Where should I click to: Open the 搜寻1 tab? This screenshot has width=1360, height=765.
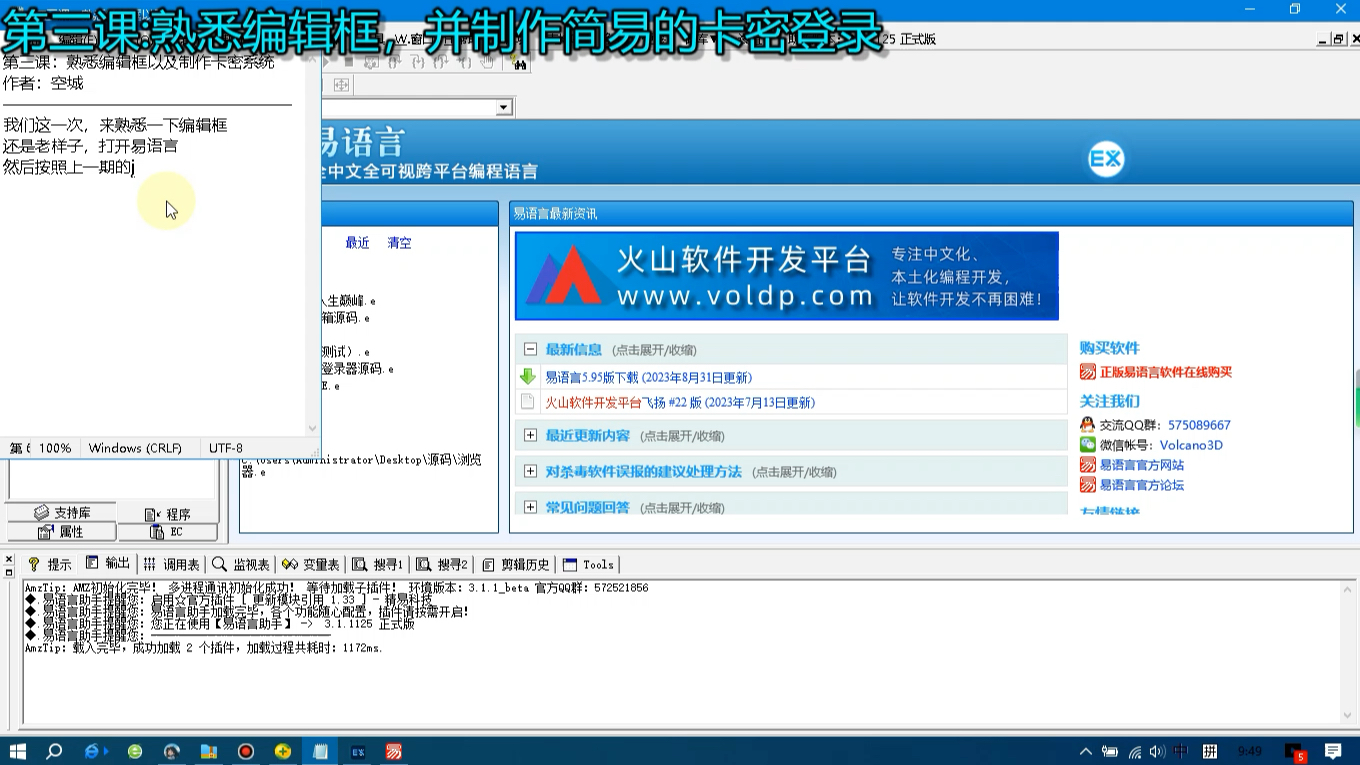click(377, 564)
